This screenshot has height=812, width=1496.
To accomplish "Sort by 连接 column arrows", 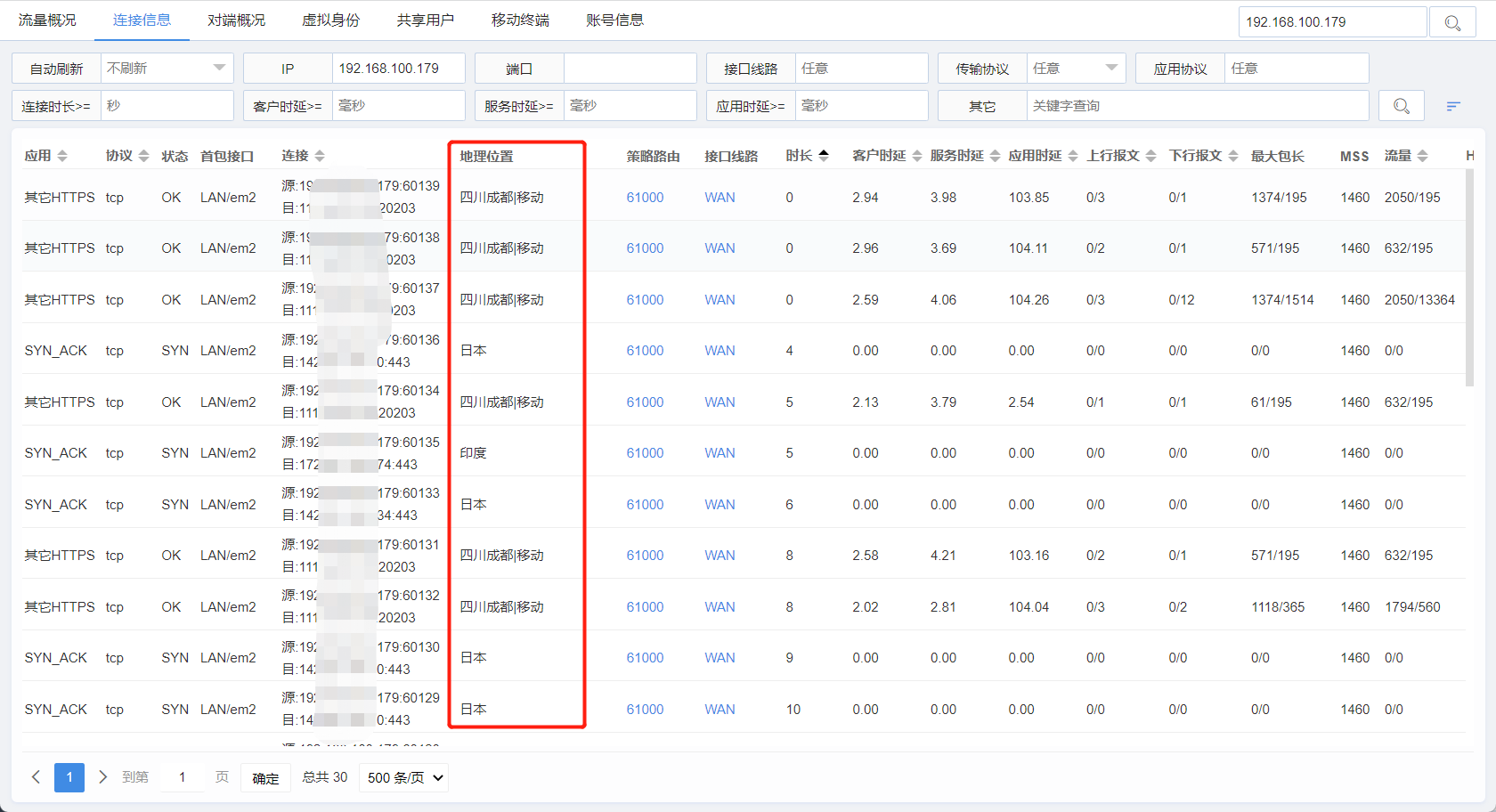I will point(320,156).
